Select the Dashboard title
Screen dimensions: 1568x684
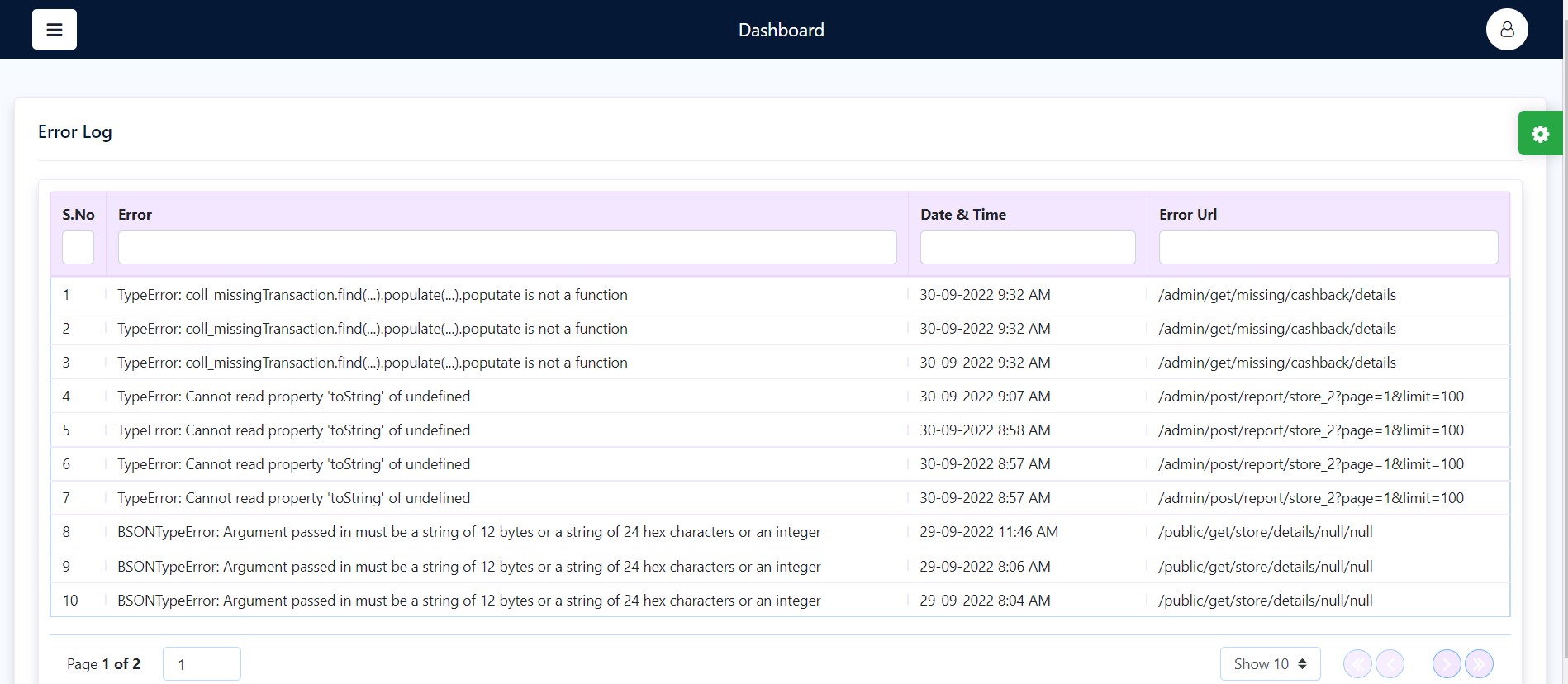click(x=781, y=30)
